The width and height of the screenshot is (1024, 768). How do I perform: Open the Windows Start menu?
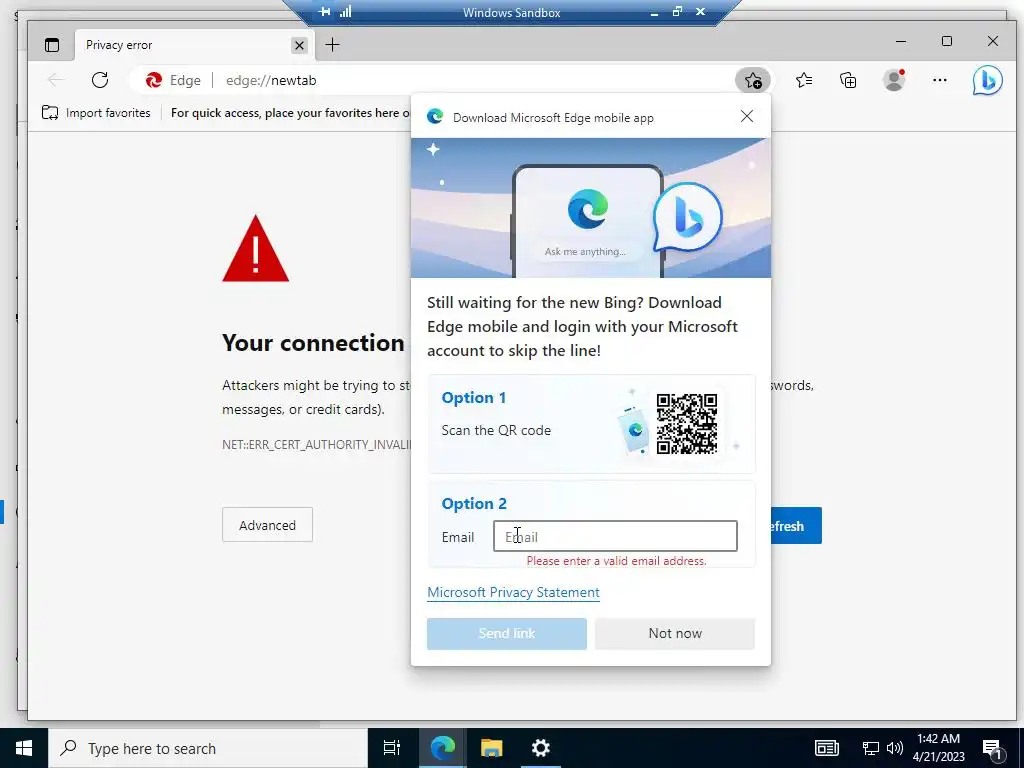[x=24, y=748]
